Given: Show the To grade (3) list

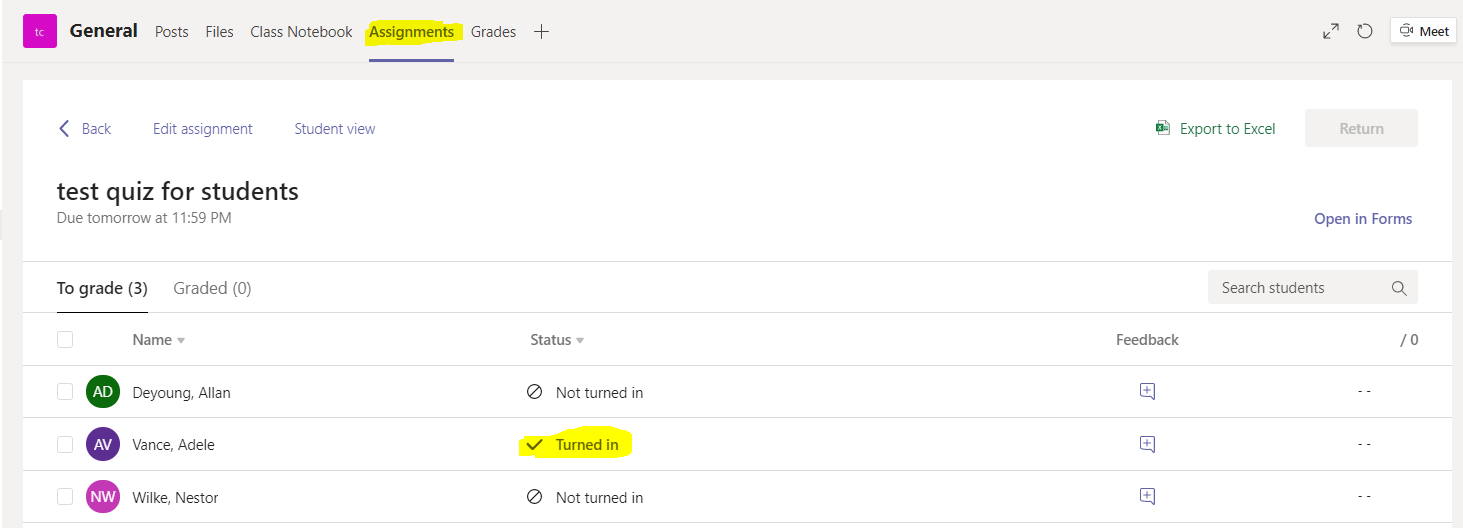Looking at the screenshot, I should (102, 288).
